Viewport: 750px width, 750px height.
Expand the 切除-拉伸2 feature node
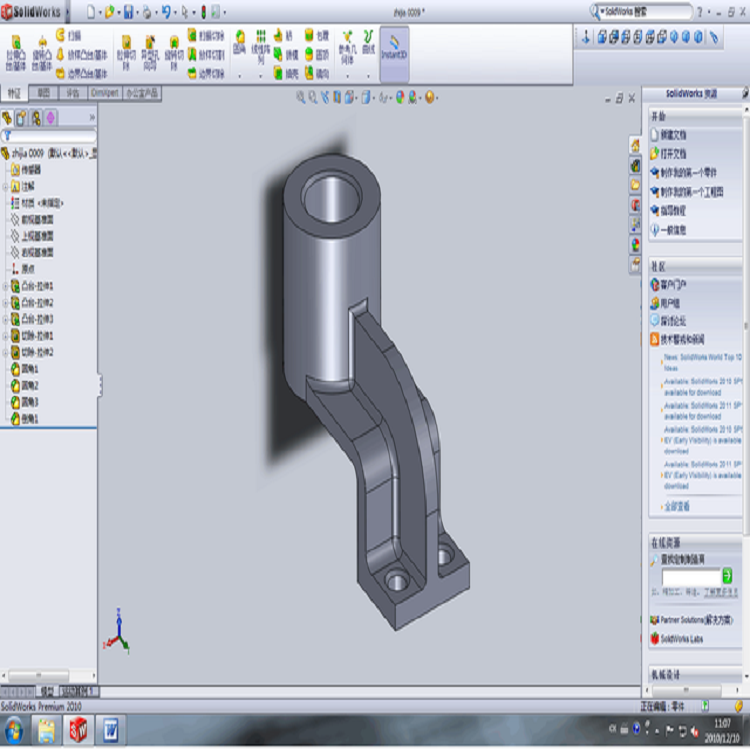pyautogui.click(x=5, y=352)
